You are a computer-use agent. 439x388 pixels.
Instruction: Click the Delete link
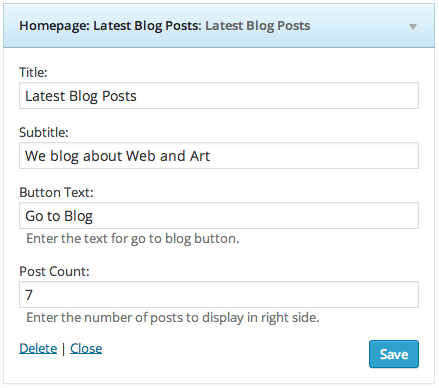pos(38,348)
